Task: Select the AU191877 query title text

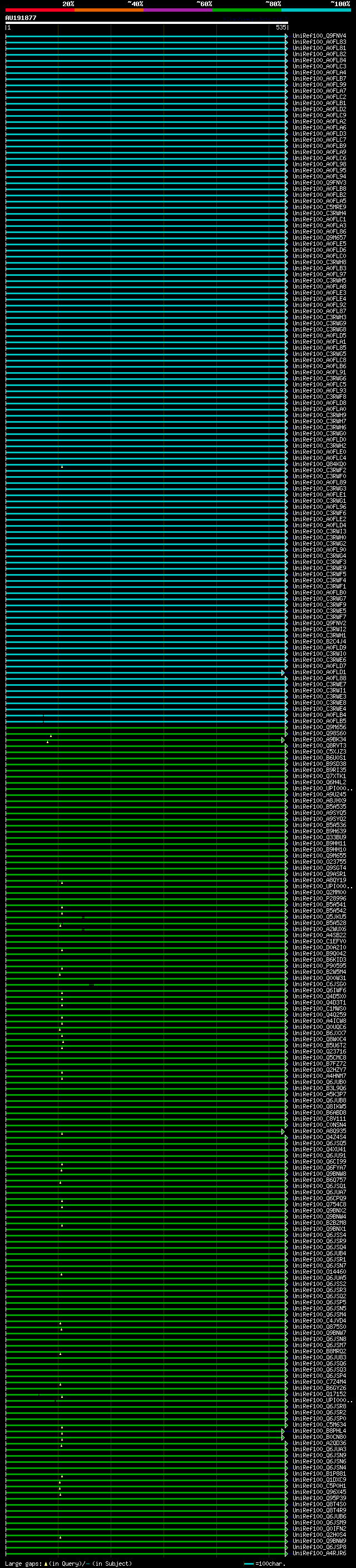Action: (x=21, y=18)
